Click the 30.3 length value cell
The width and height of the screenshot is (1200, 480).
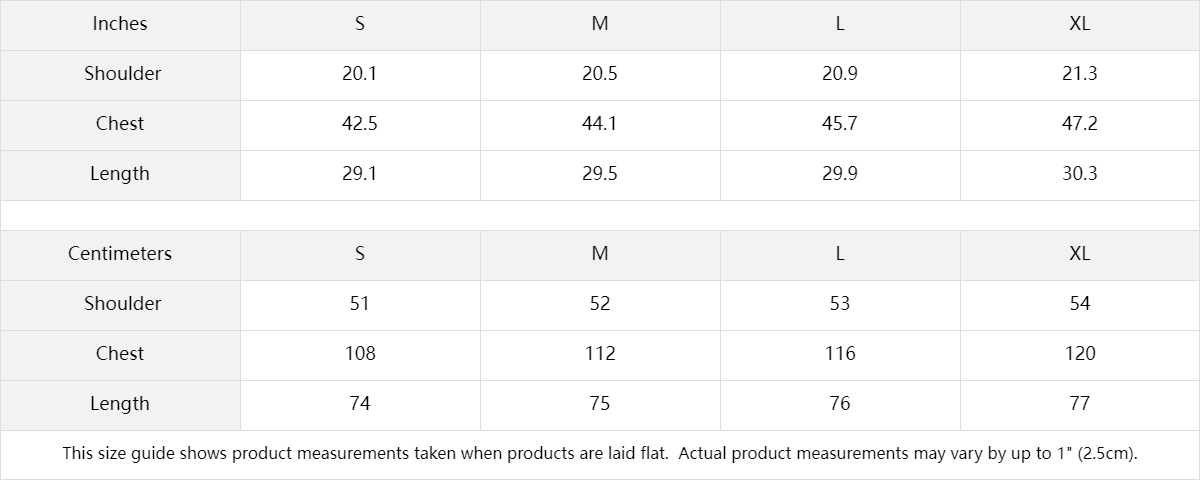point(1079,174)
